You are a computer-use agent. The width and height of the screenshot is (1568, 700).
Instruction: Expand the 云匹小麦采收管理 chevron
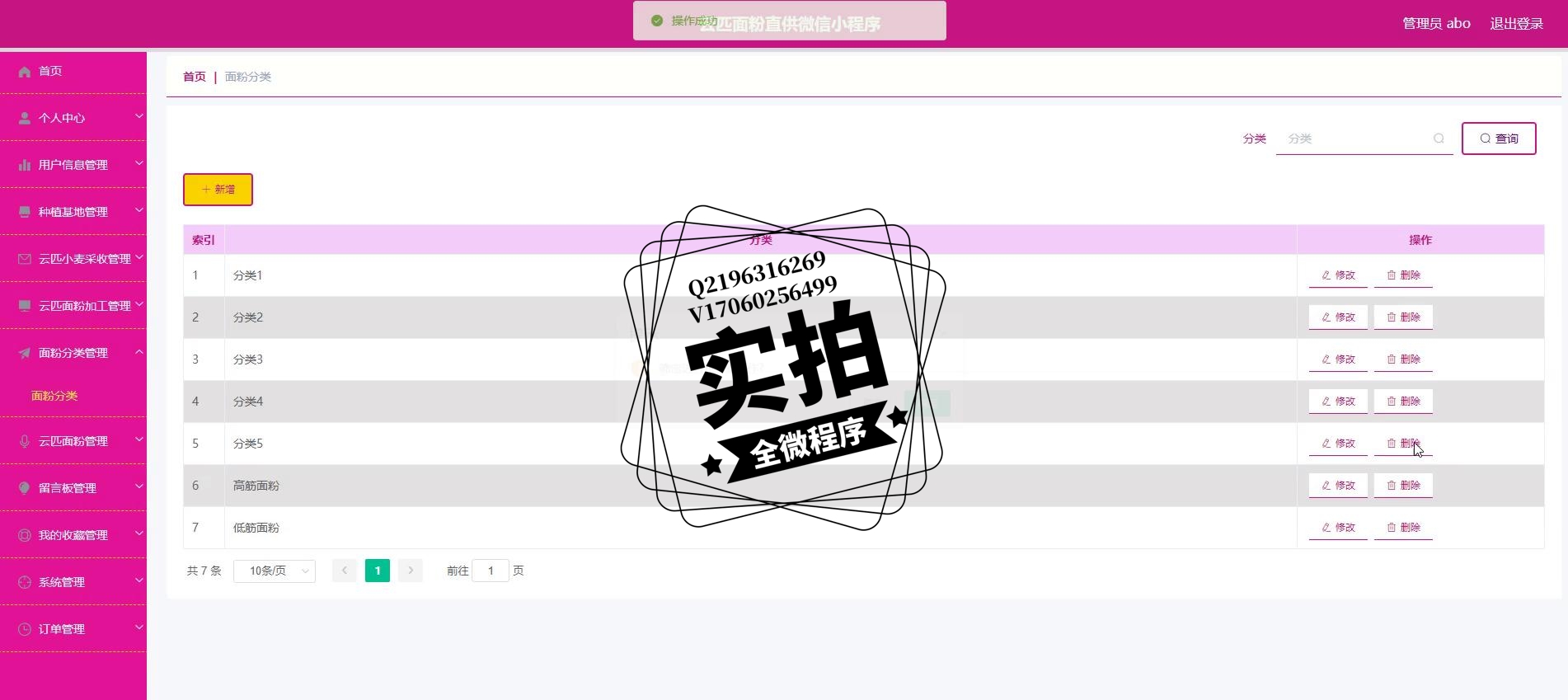point(139,257)
